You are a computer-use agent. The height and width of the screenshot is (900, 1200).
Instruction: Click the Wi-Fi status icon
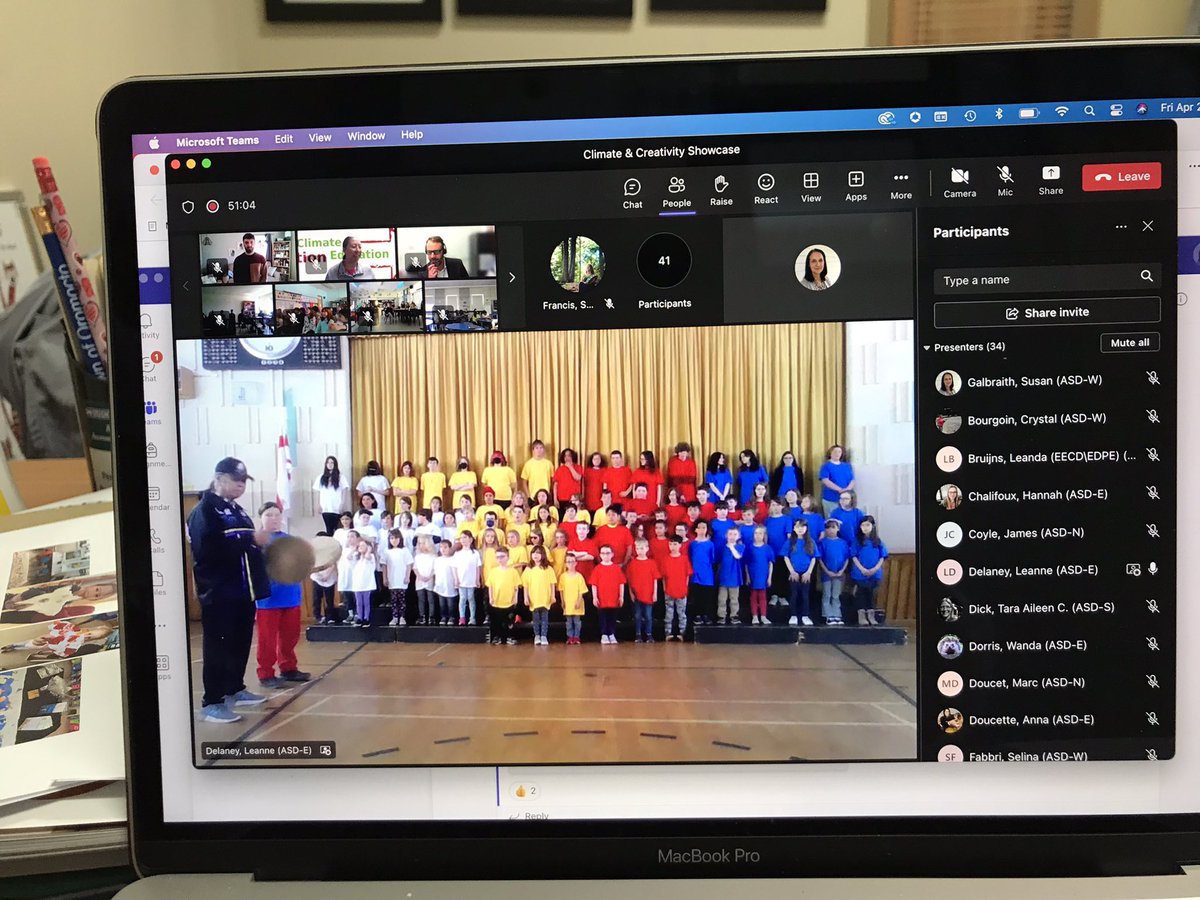pyautogui.click(x=1061, y=112)
